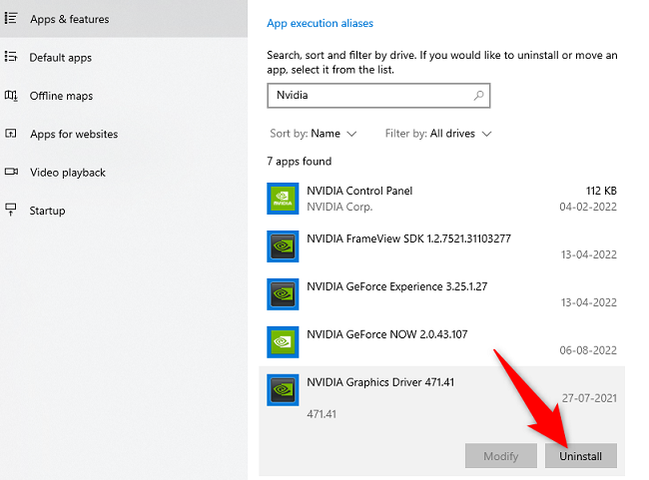This screenshot has height=480, width=649.
Task: Click the NVIDIA GeForce Experience icon
Action: click(x=284, y=294)
